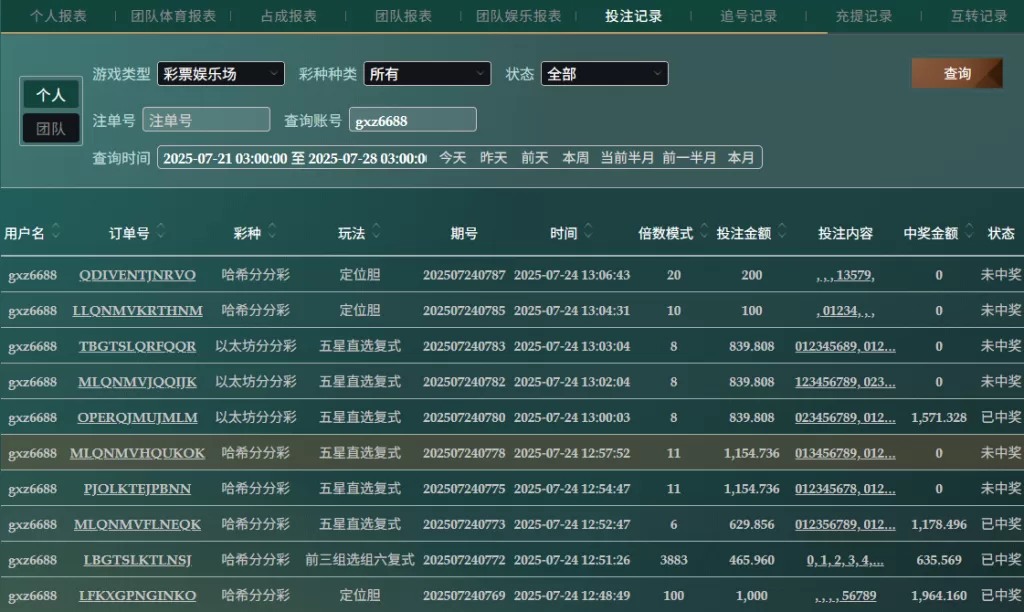Image resolution: width=1024 pixels, height=612 pixels.
Task: View bet content "012345678, 012..."
Action: 845,489
